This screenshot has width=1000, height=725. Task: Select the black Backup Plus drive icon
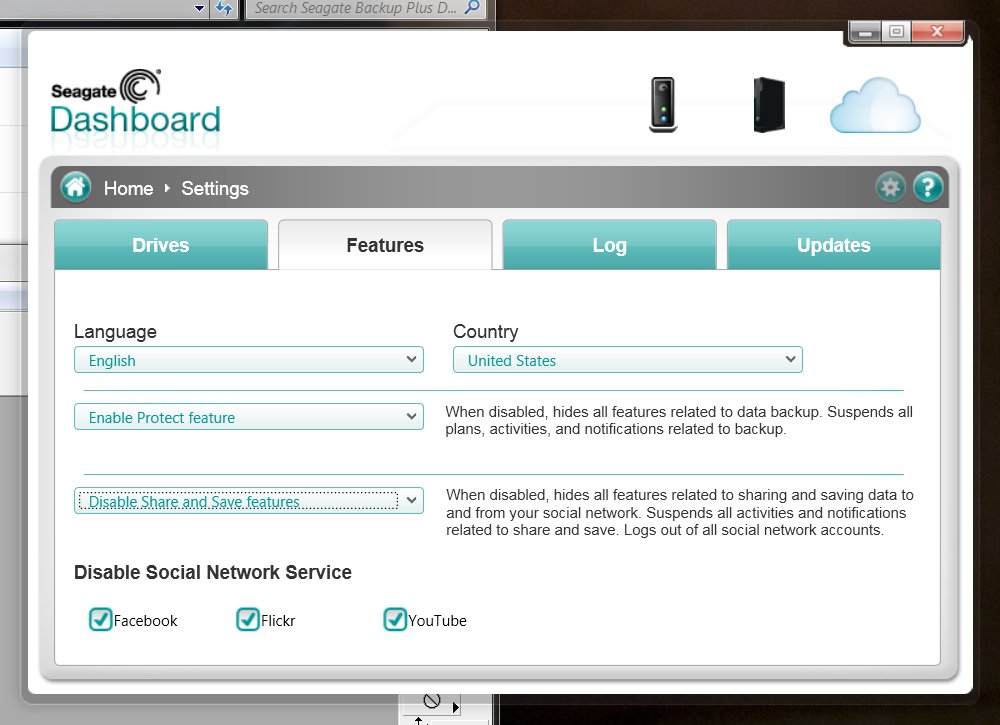(769, 105)
